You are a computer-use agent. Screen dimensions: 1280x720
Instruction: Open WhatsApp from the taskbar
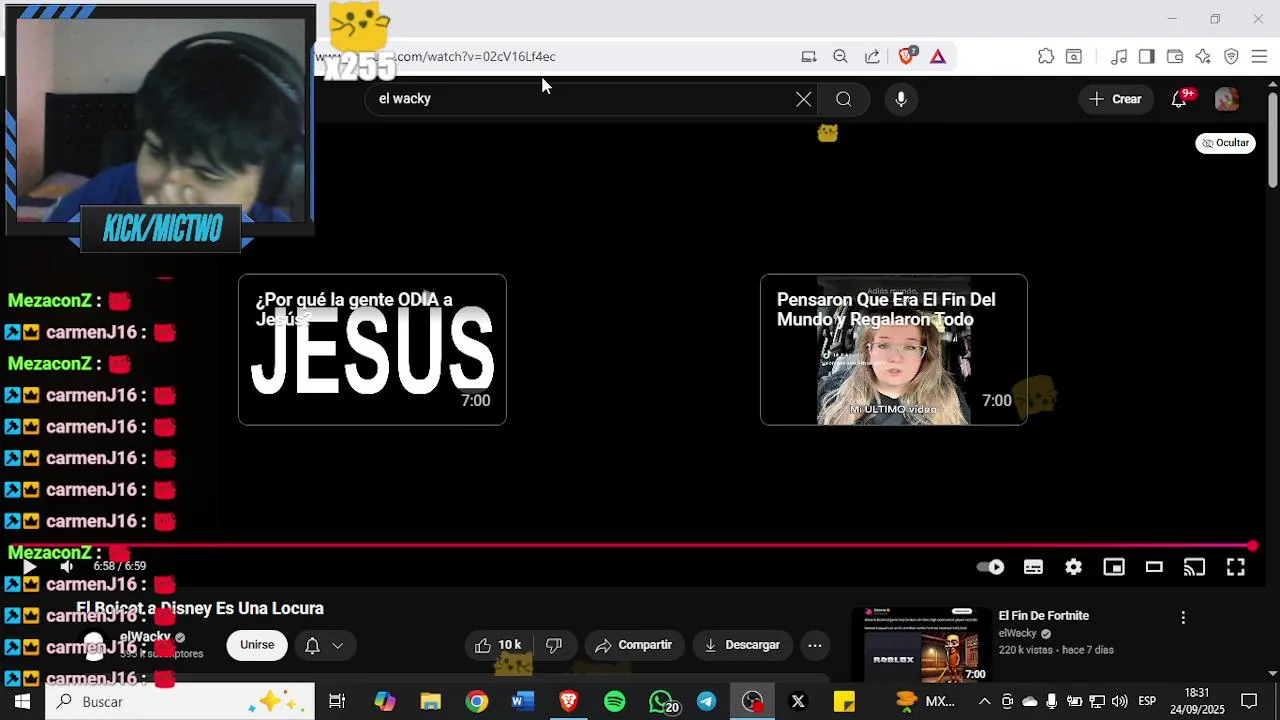tap(661, 702)
